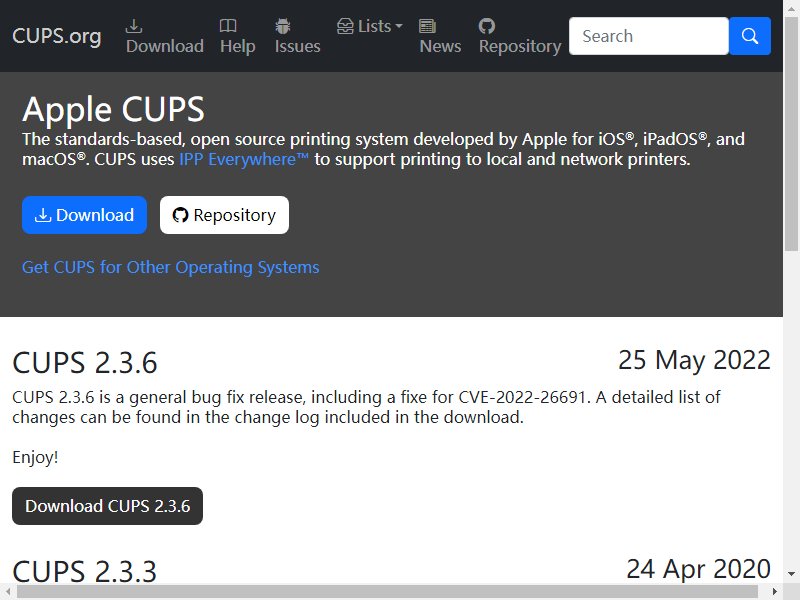
Task: Open the Issues nav item
Action: click(297, 36)
